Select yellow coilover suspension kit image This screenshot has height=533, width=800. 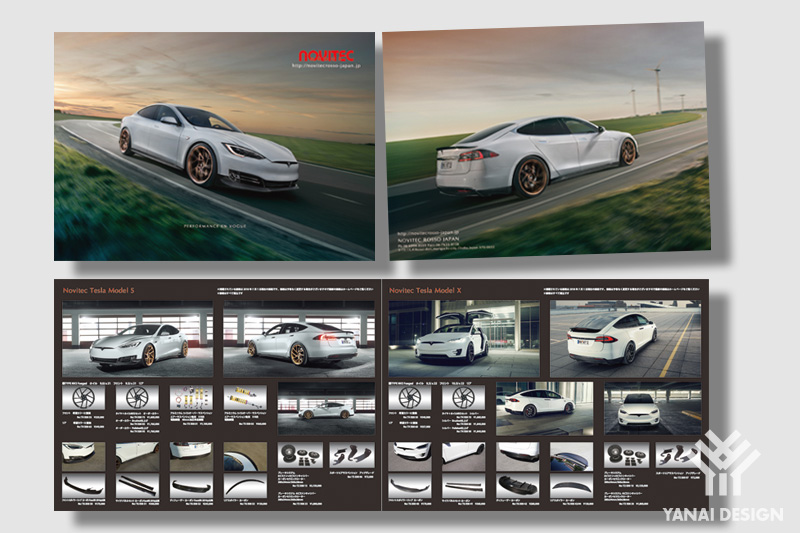244,397
